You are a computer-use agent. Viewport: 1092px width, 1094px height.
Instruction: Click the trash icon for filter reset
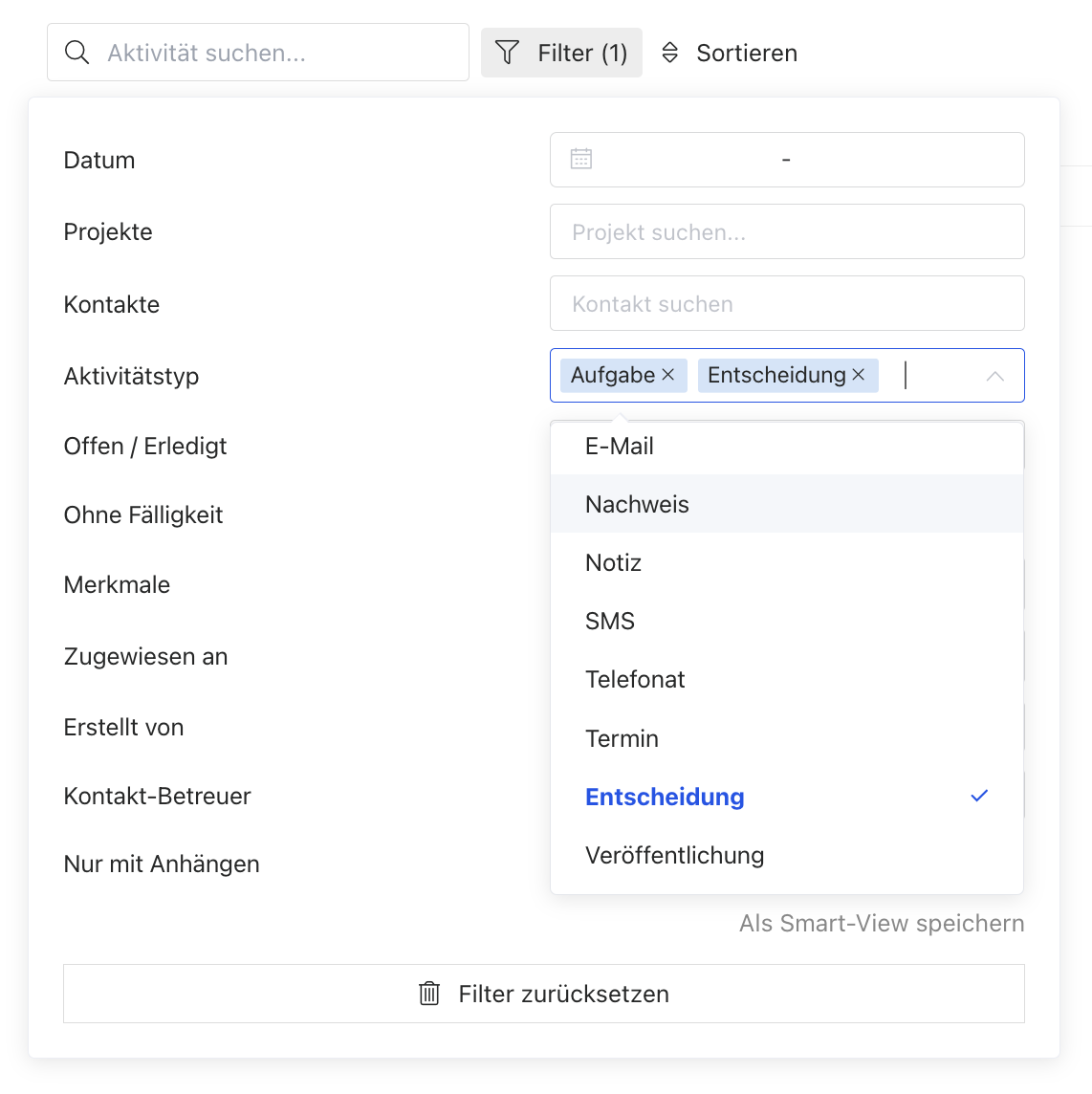[x=429, y=994]
